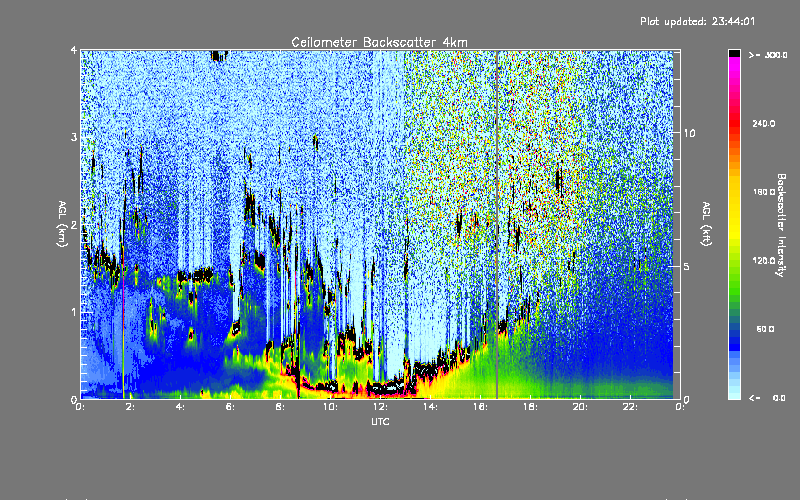Select the "3" km tick on left axis
The width and height of the screenshot is (800, 500).
tap(74, 137)
